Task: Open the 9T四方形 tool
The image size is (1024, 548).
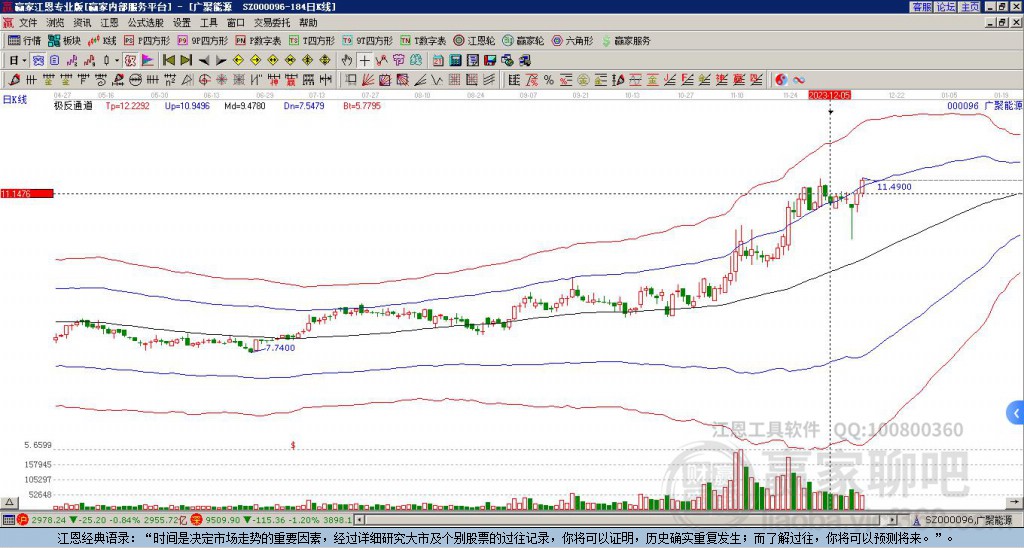Action: [367, 40]
